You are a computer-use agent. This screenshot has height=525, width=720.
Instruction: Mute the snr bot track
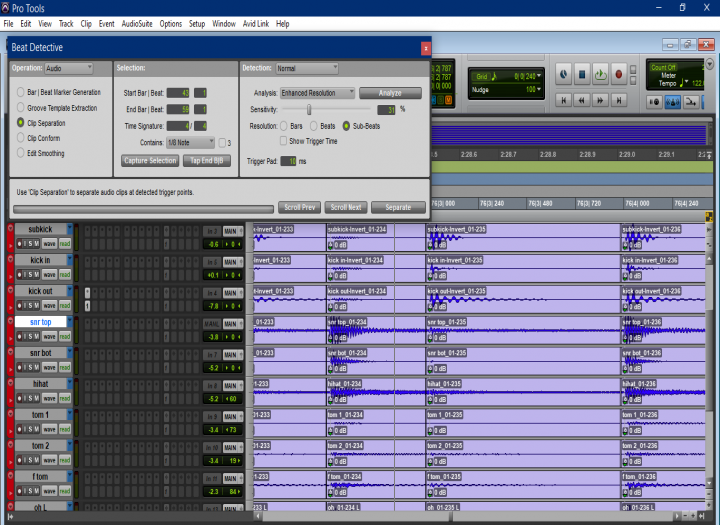[x=36, y=367]
